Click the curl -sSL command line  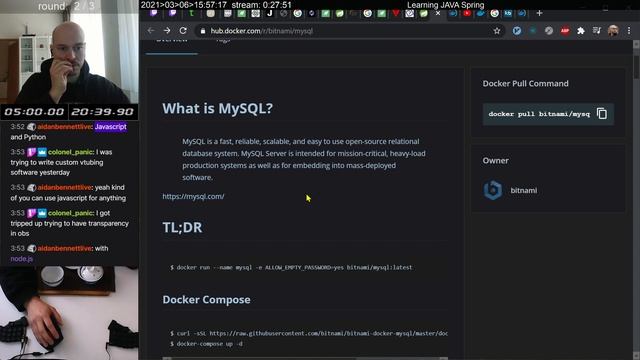pos(309,333)
